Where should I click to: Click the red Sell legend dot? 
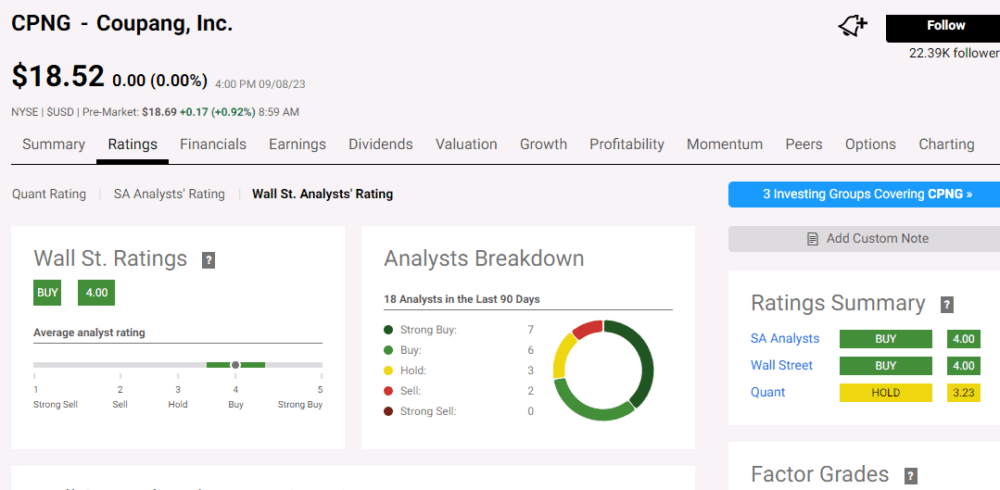coord(388,391)
